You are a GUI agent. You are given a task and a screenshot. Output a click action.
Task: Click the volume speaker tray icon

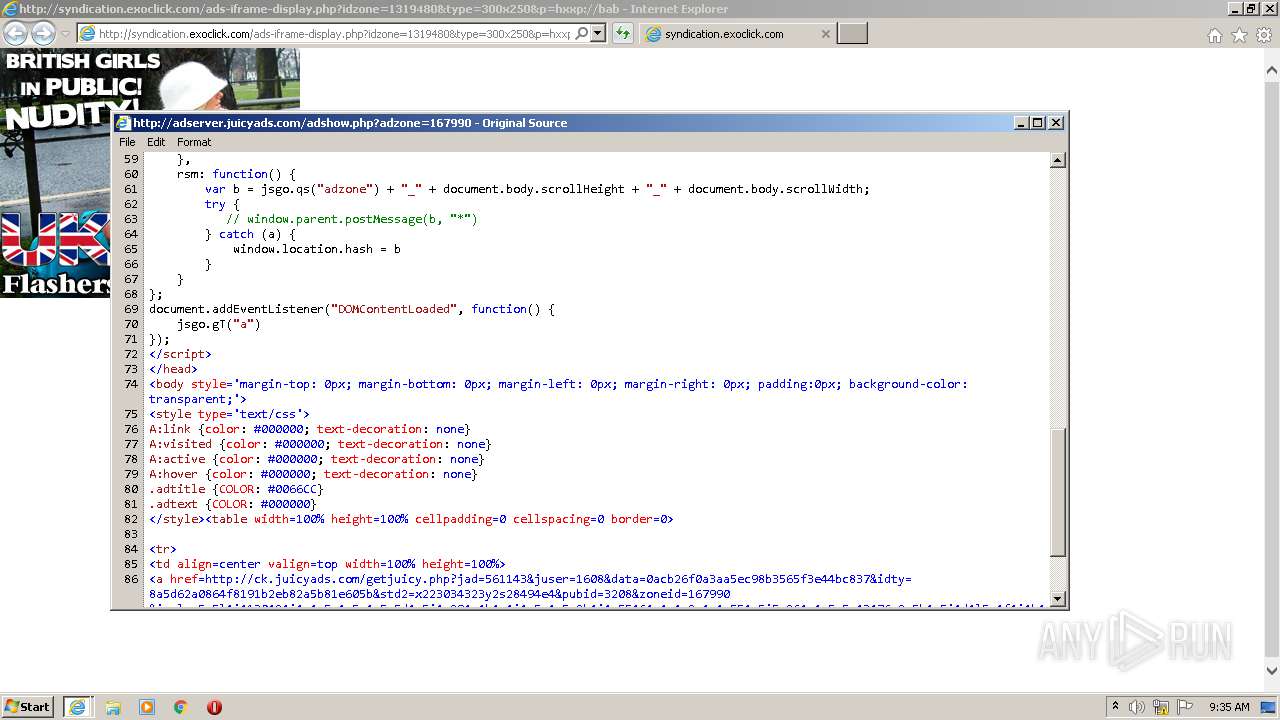1137,707
